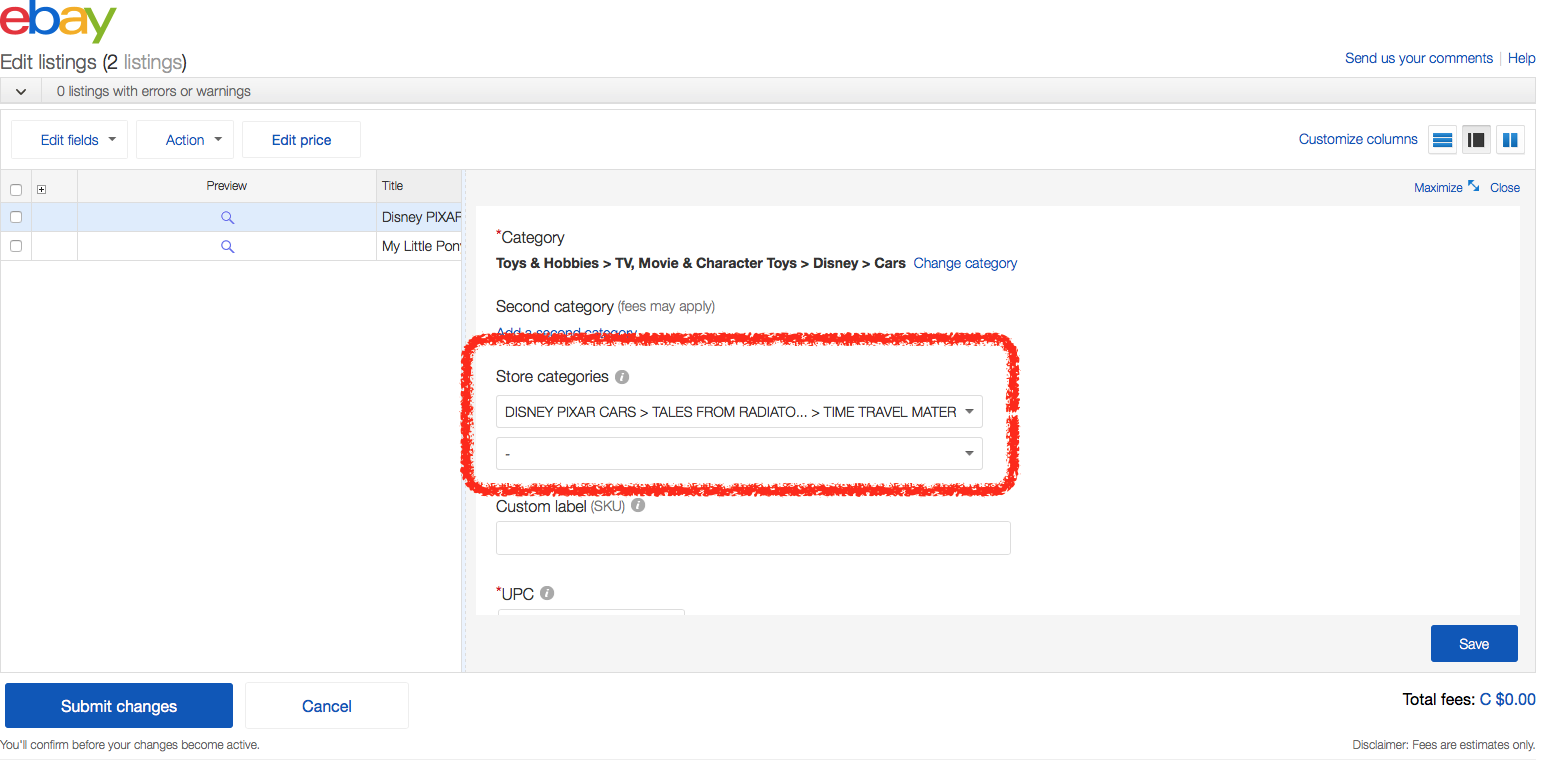This screenshot has height=763, width=1548.
Task: Click the Custom label SKU input field
Action: point(753,538)
